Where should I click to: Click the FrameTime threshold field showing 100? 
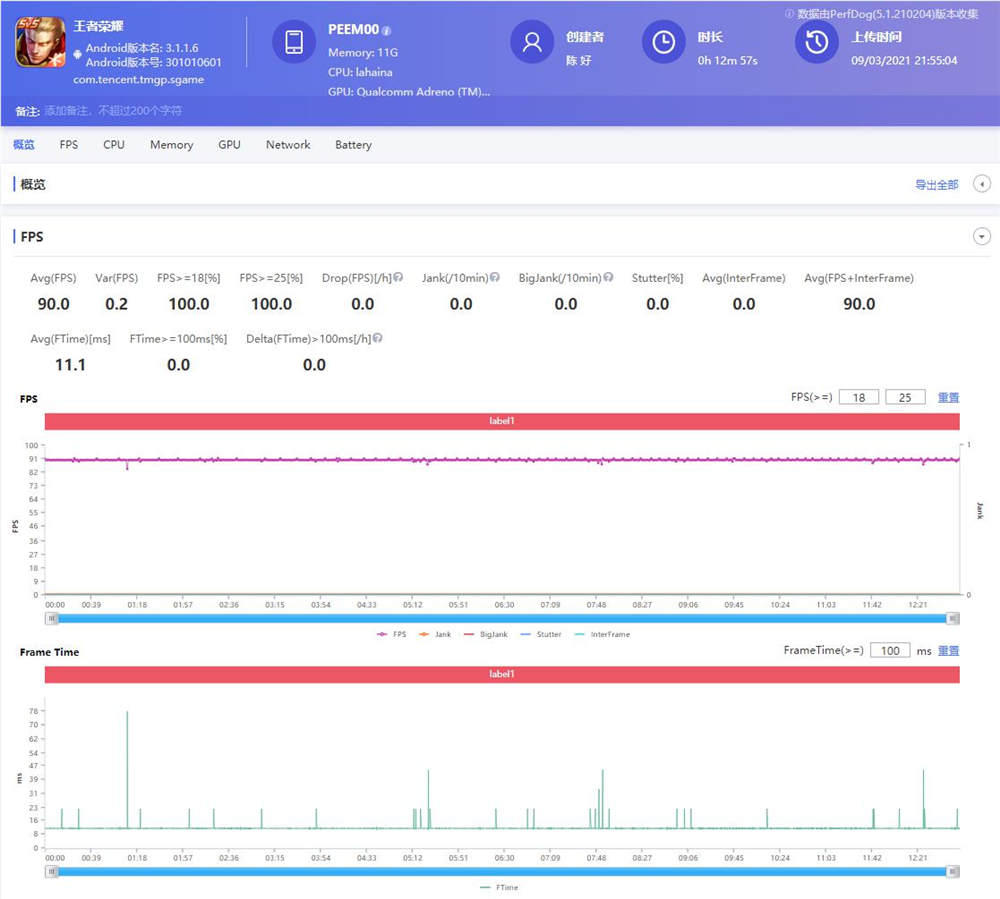[890, 650]
